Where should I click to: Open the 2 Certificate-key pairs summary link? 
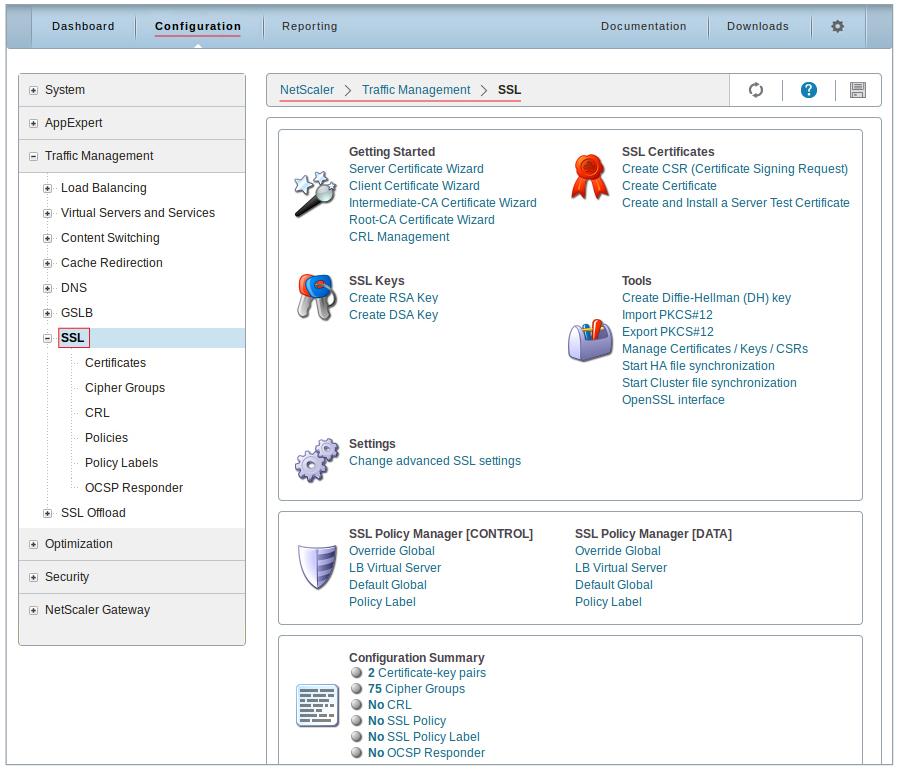pos(427,673)
